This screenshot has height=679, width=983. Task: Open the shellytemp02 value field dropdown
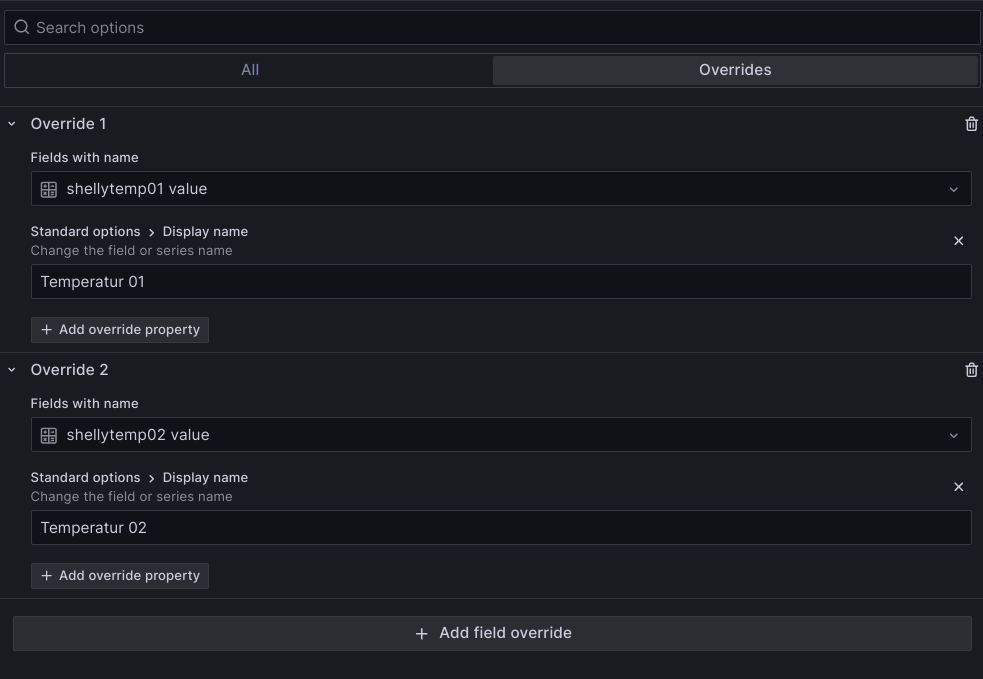pyautogui.click(x=952, y=435)
